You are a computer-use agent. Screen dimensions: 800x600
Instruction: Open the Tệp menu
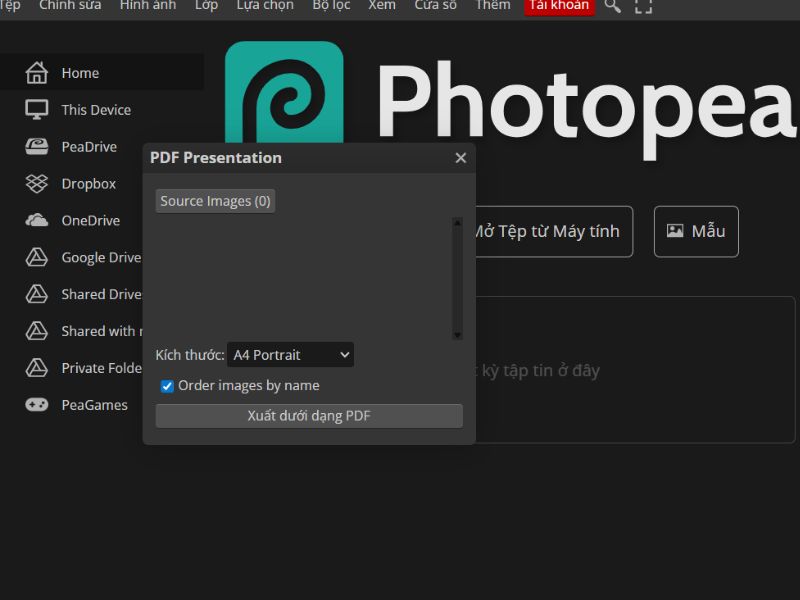(x=10, y=5)
